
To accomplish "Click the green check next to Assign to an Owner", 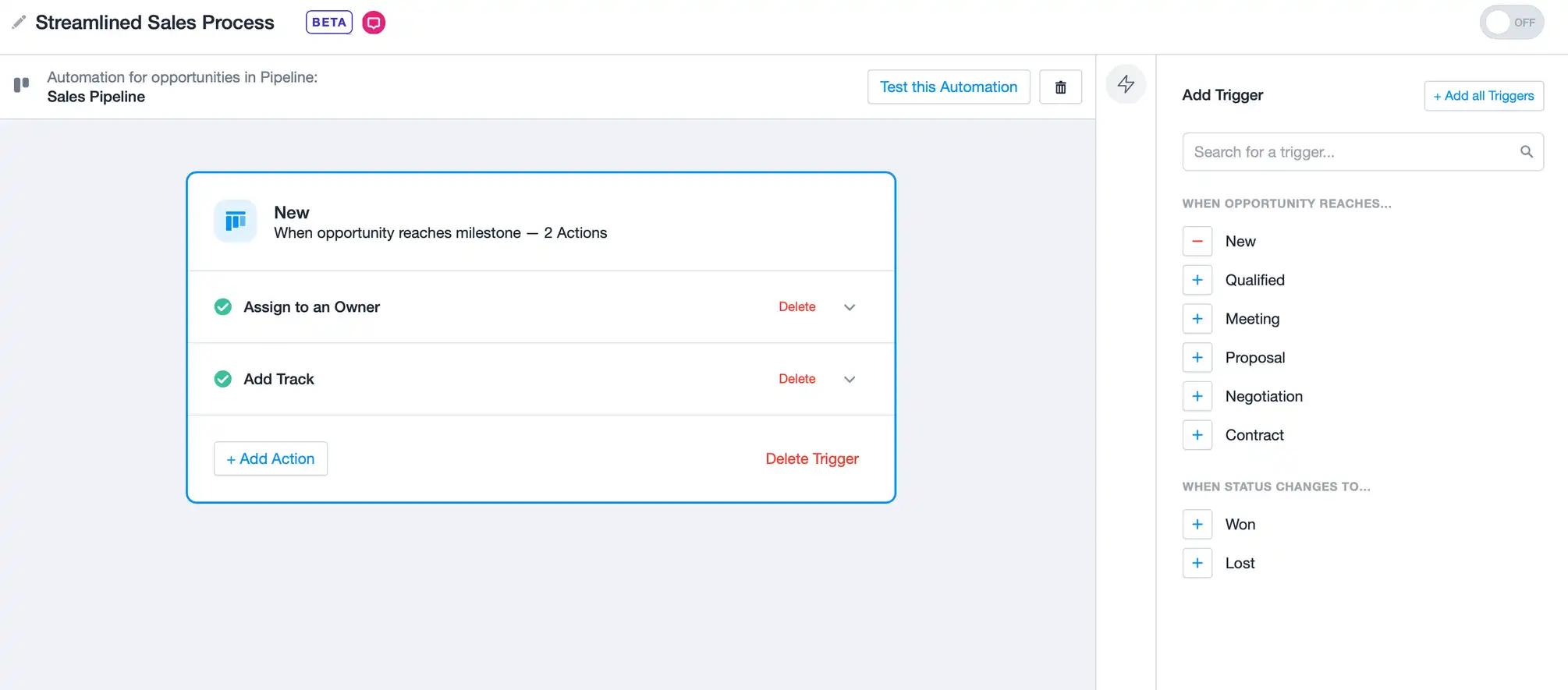I will click(x=223, y=307).
